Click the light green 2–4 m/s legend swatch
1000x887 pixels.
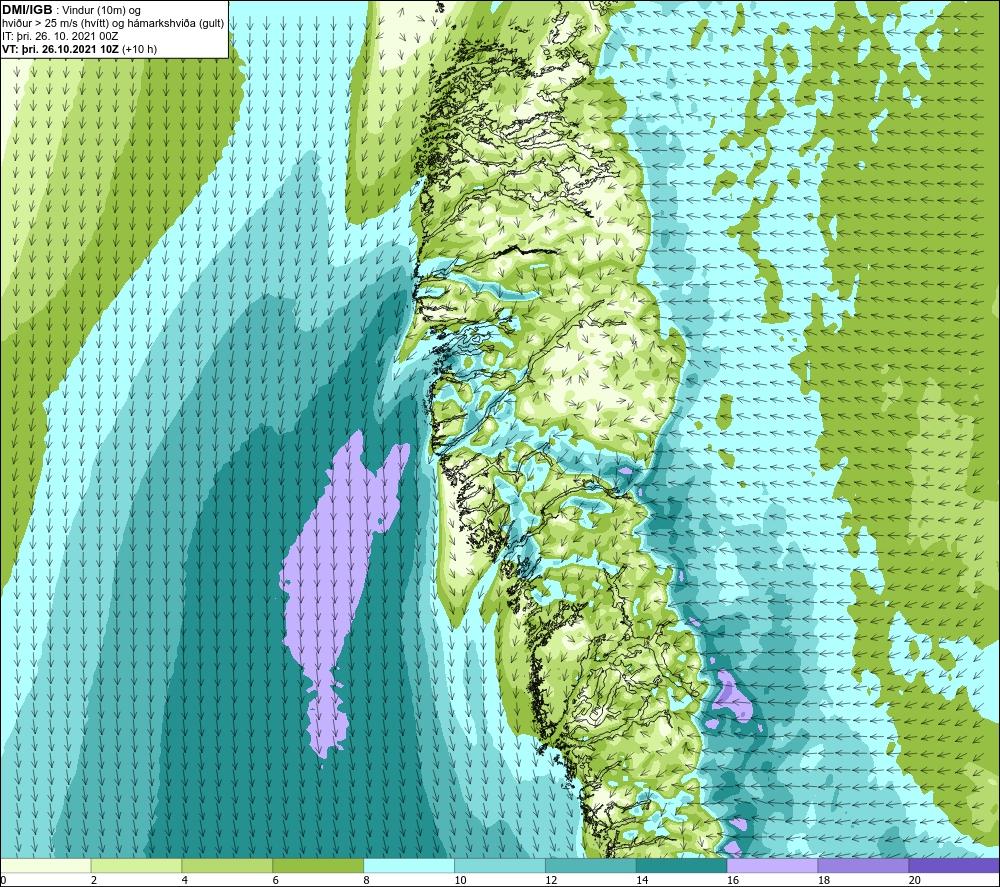point(136,865)
